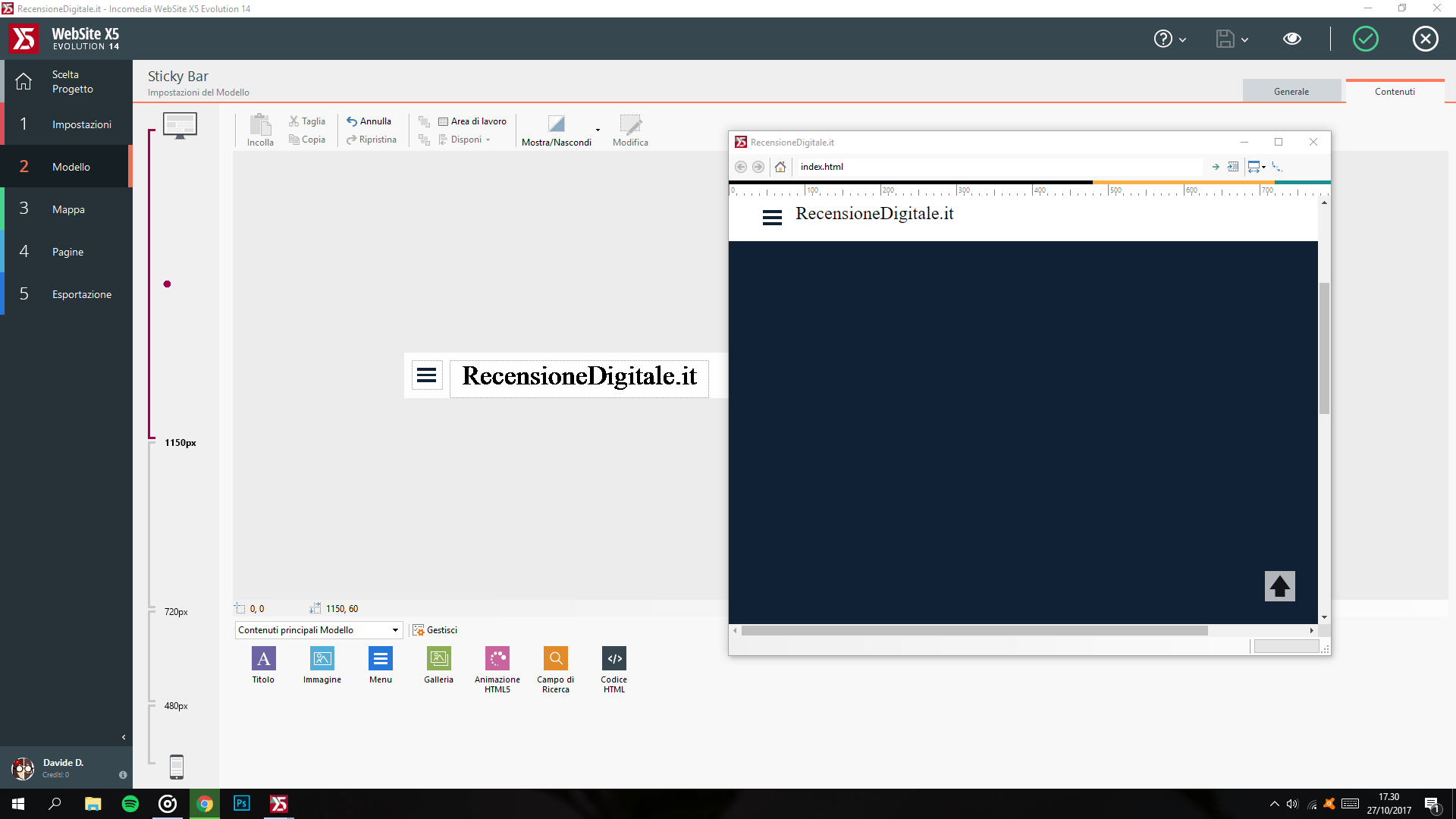Viewport: 1456px width, 819px height.
Task: Click the page import icon in preview toolbar
Action: click(1233, 167)
